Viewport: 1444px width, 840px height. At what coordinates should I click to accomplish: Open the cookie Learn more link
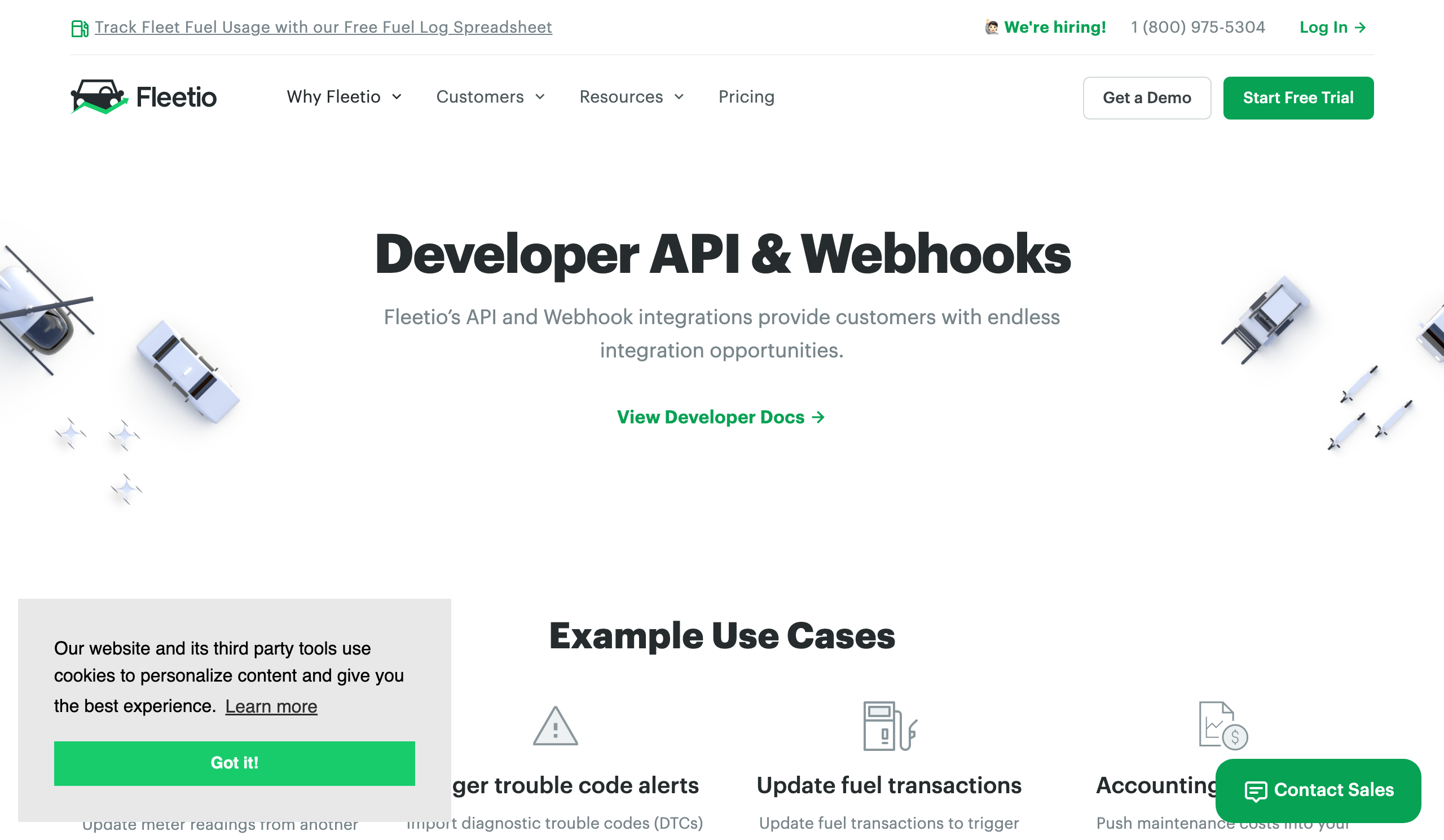pyautogui.click(x=271, y=706)
